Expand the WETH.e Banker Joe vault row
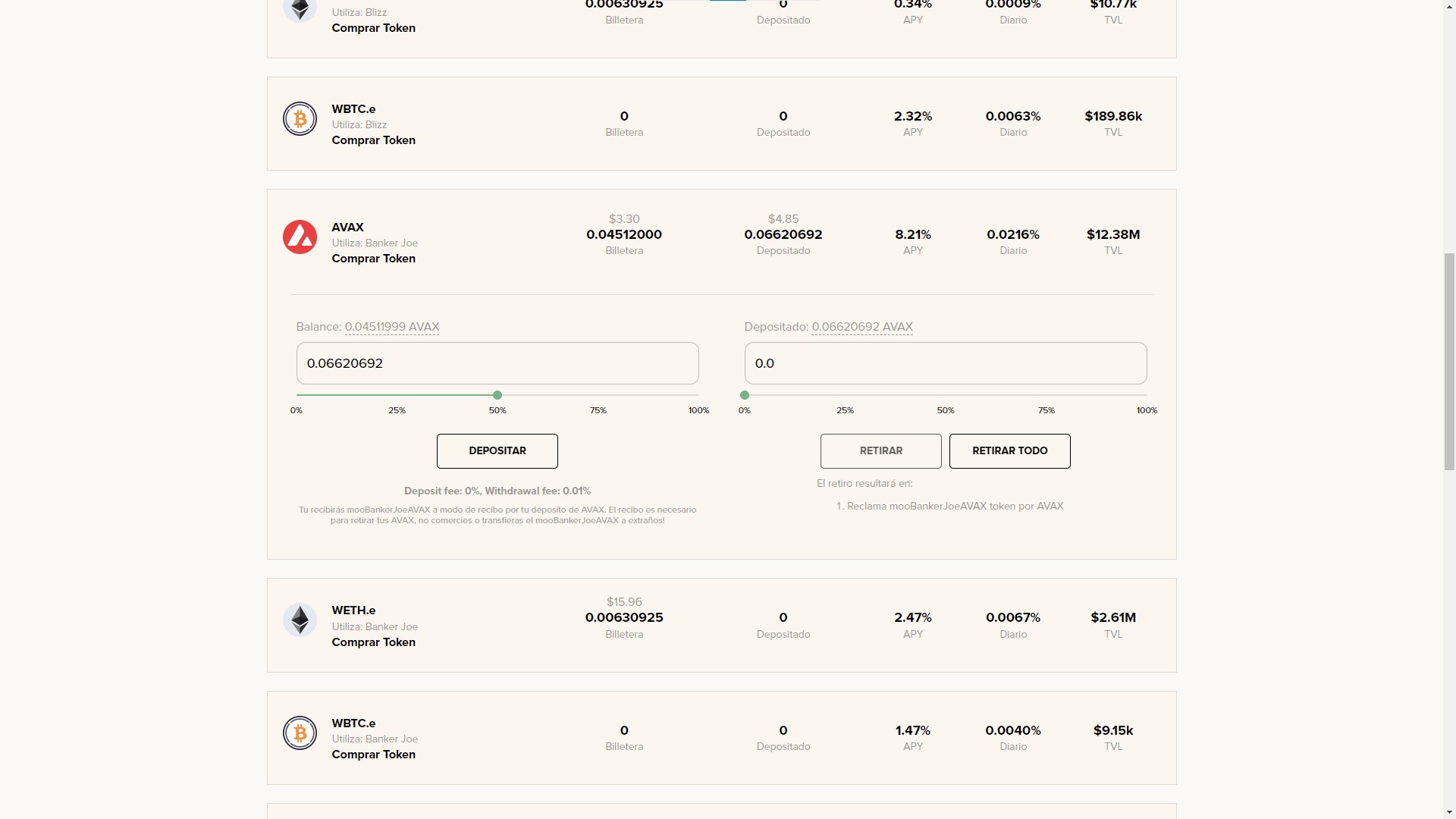The image size is (1456, 819). [x=722, y=626]
